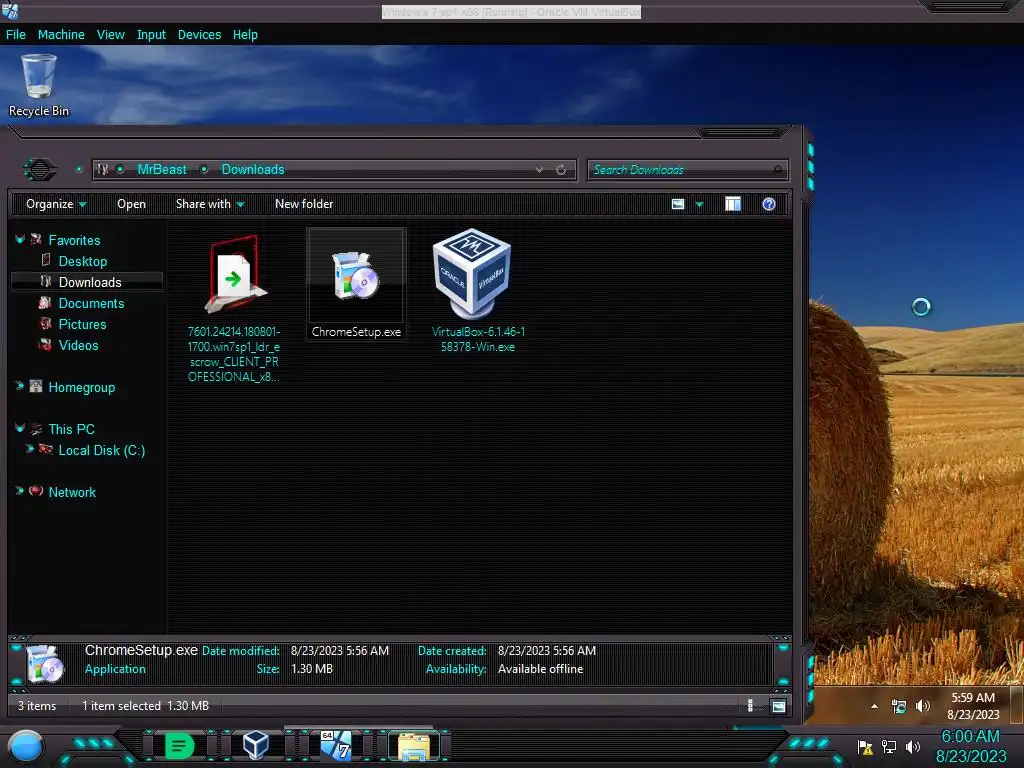This screenshot has height=768, width=1024.
Task: Click the Size value 1.30 MB
Action: 312,669
